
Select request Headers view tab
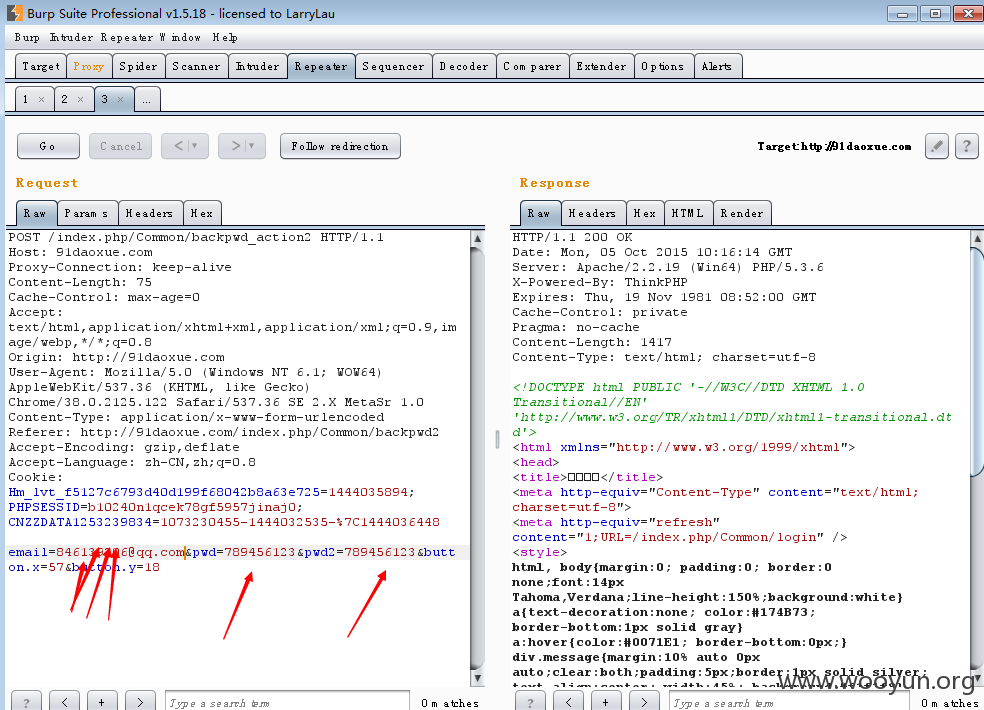150,213
